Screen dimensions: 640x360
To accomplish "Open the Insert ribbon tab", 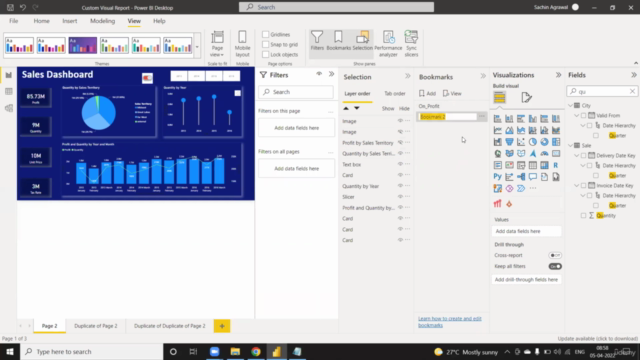I will pos(69,21).
